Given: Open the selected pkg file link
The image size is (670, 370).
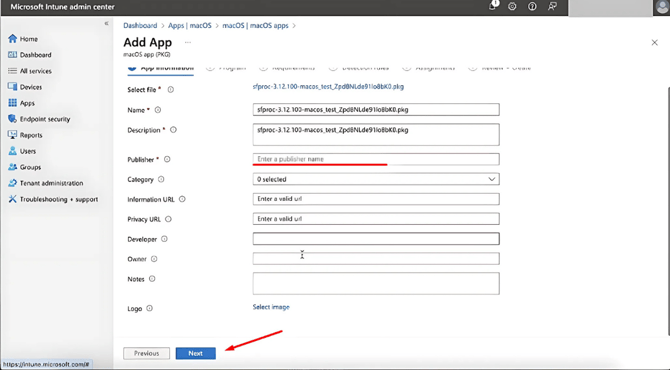Looking at the screenshot, I should click(x=328, y=86).
